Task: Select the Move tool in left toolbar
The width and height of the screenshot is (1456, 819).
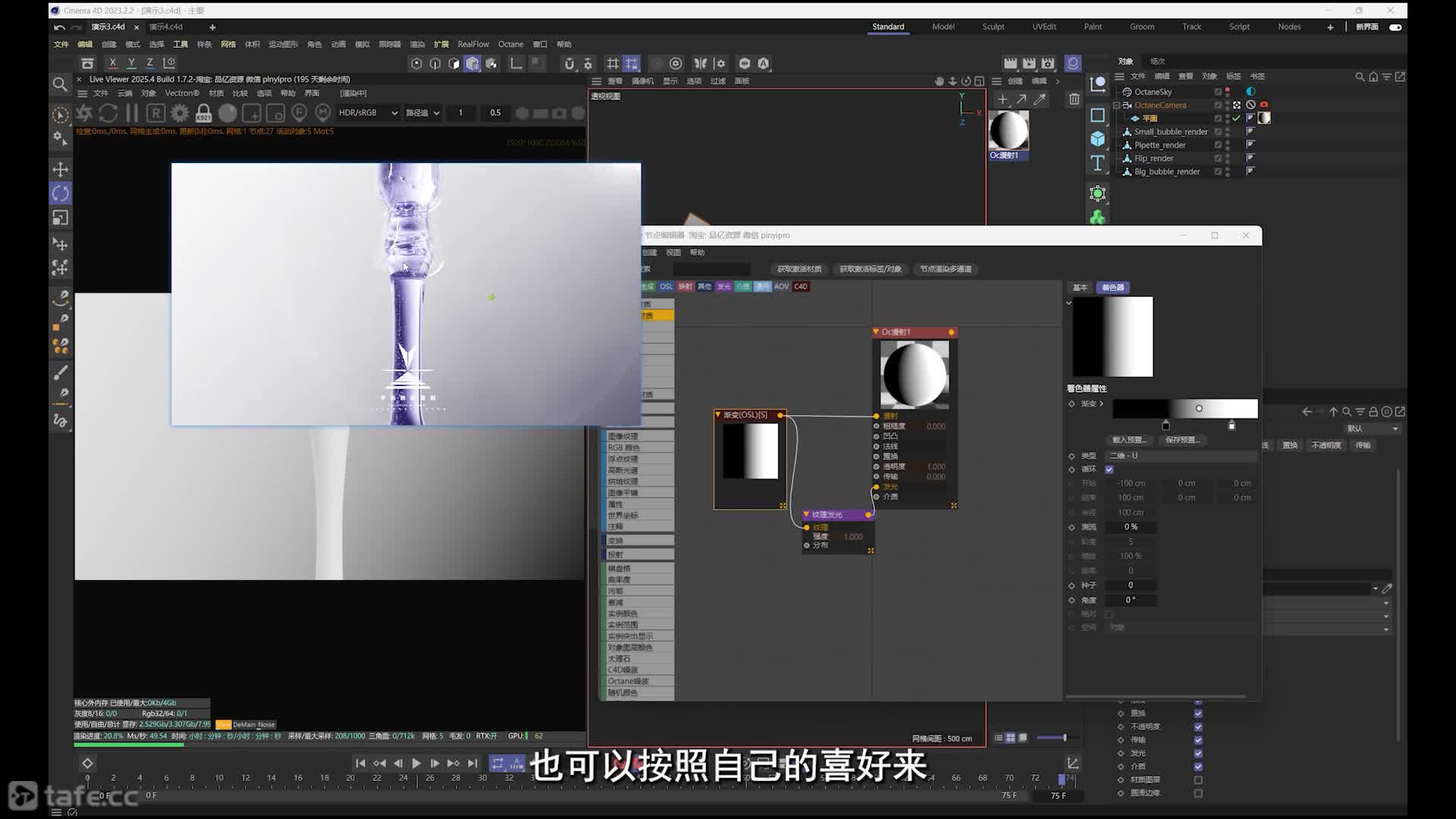Action: click(61, 169)
